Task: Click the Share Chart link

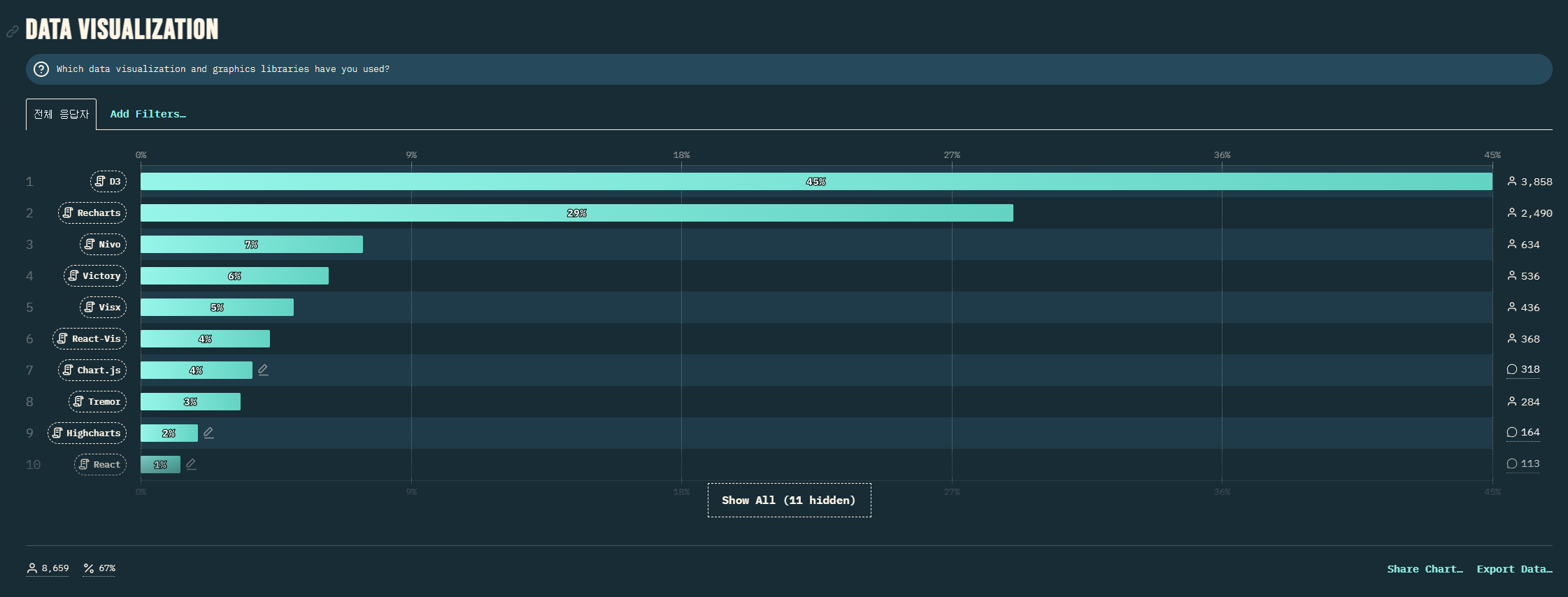Action: click(1425, 569)
